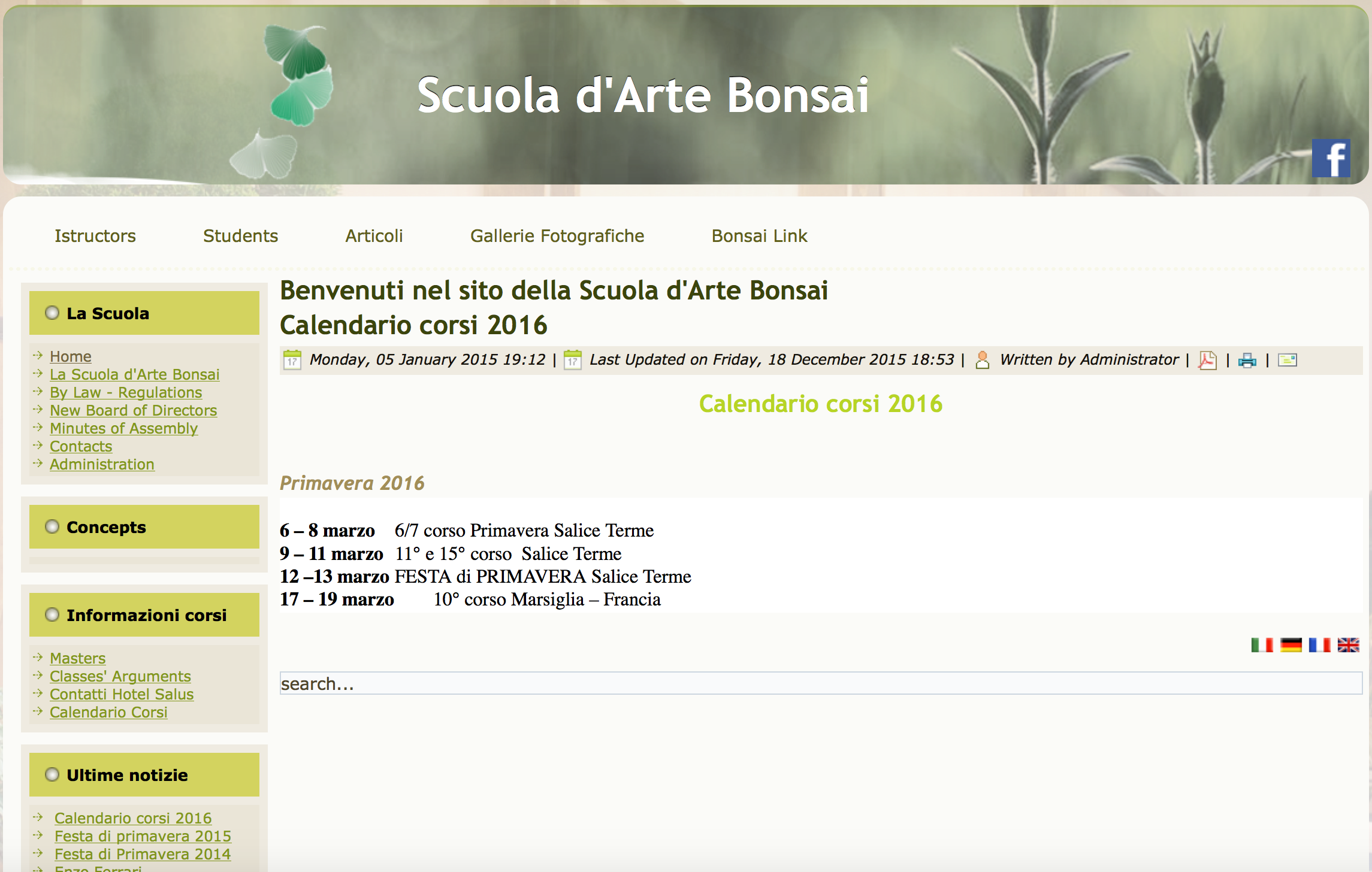The image size is (1372, 872).
Task: Click the print article icon
Action: [1247, 360]
